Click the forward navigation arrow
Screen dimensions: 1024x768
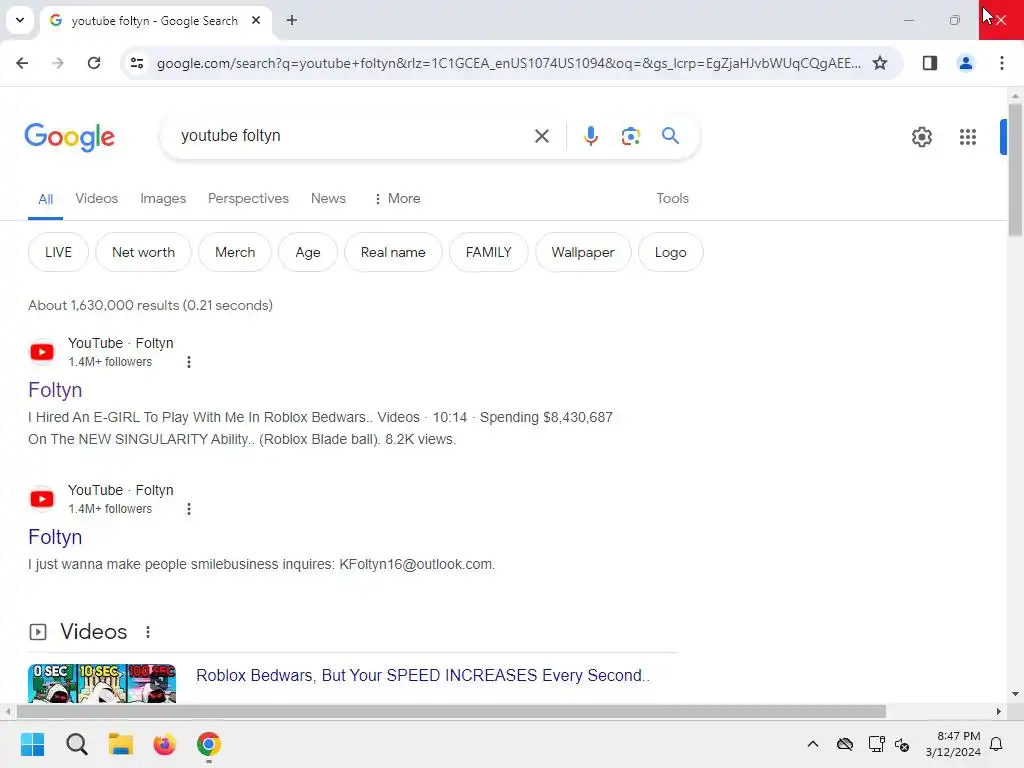point(58,63)
